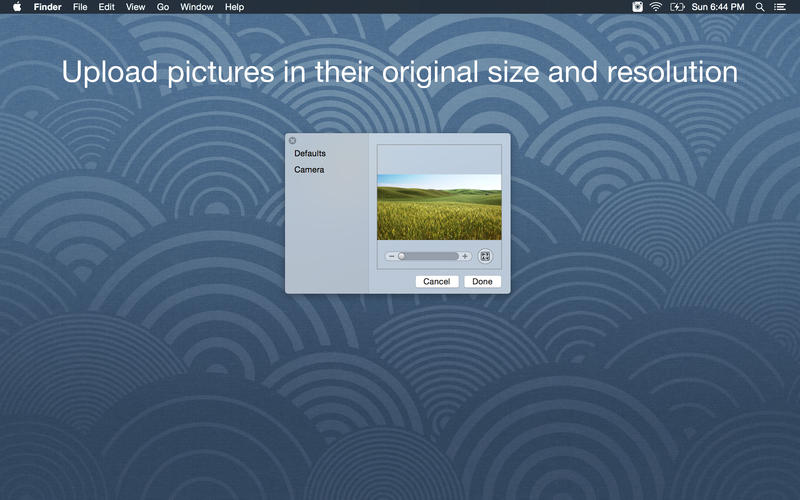Open the View menu
Viewport: 800px width, 500px height.
(135, 7)
